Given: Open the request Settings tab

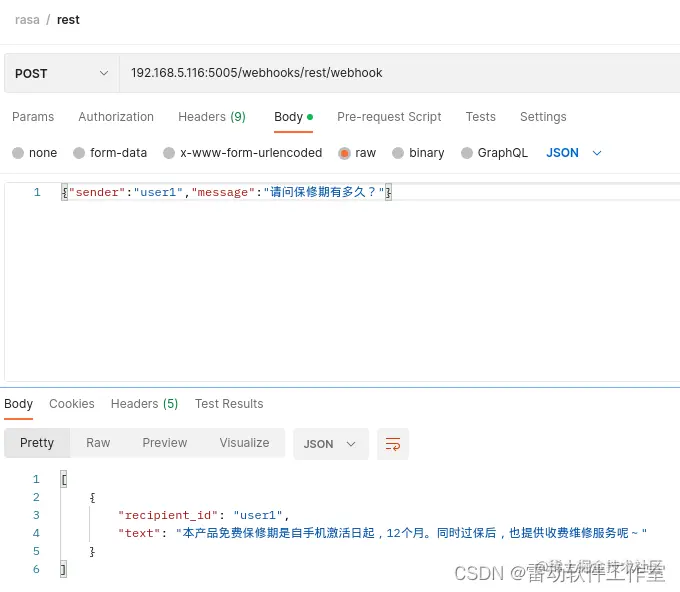Looking at the screenshot, I should (x=543, y=117).
